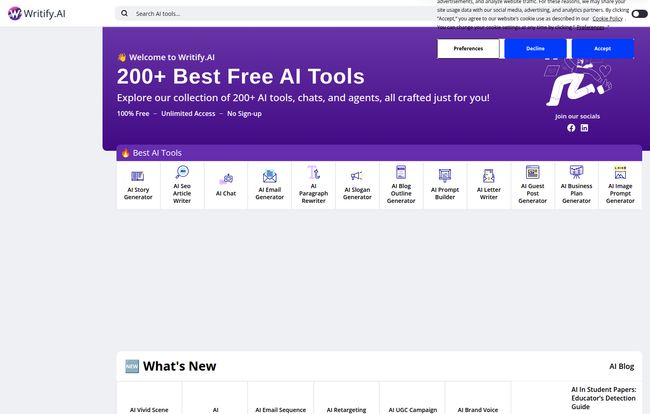Open the Facebook social icon
Viewport: 650px width, 414px height.
coord(571,128)
